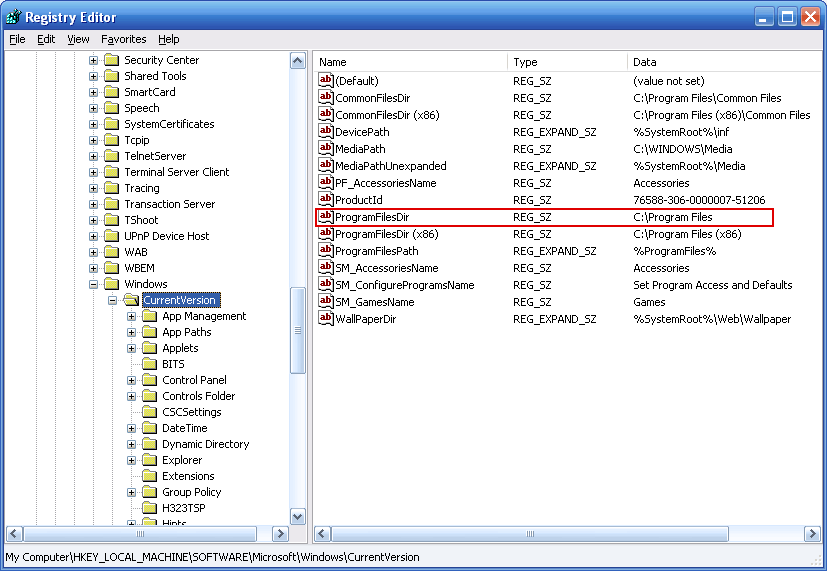Sort values by the Name column header
The height and width of the screenshot is (571, 827).
(x=411, y=62)
